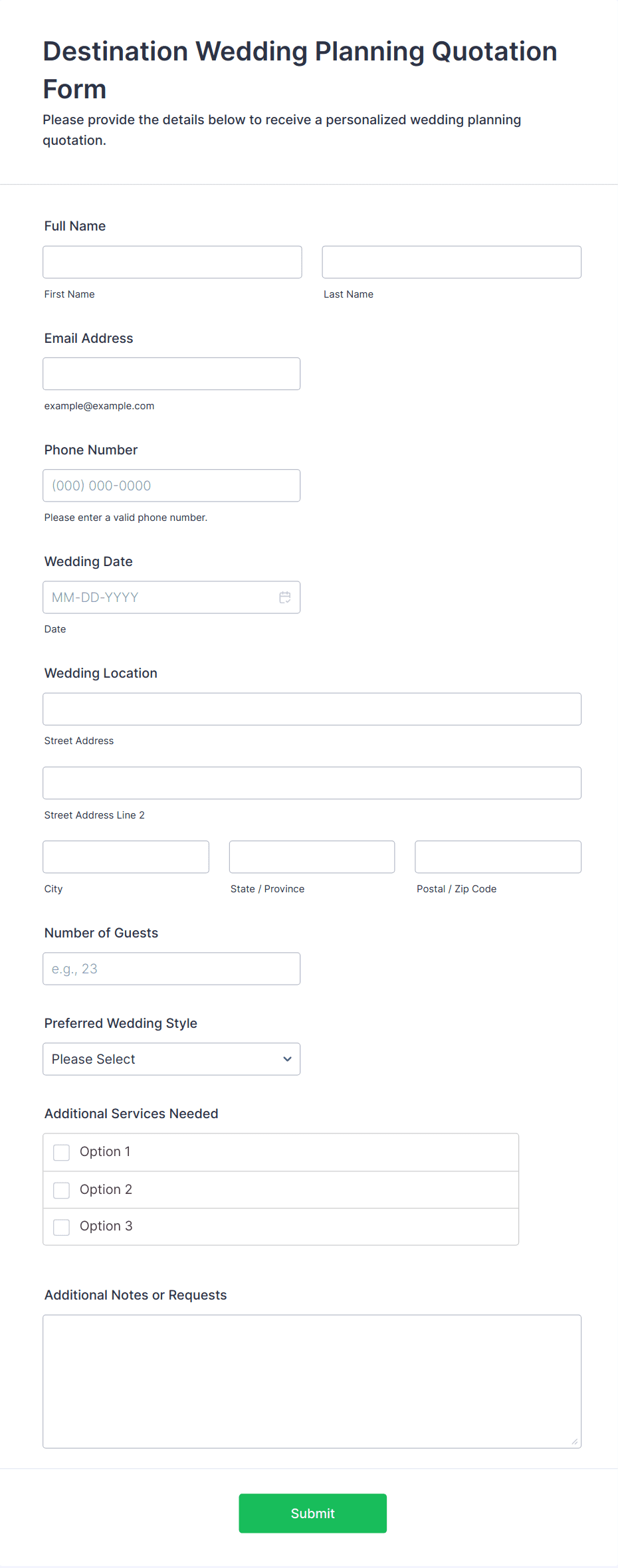This screenshot has width=618, height=1568.
Task: Click the First Name input field
Action: tap(171, 262)
